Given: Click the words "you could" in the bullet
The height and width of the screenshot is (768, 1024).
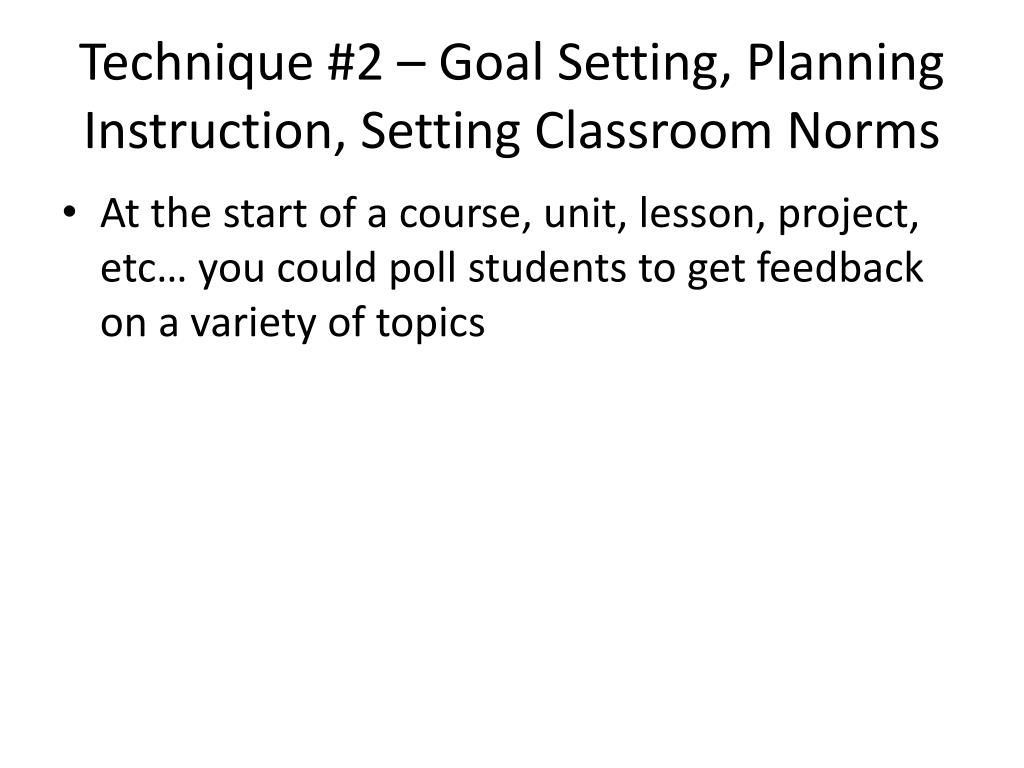Looking at the screenshot, I should pos(287,268).
